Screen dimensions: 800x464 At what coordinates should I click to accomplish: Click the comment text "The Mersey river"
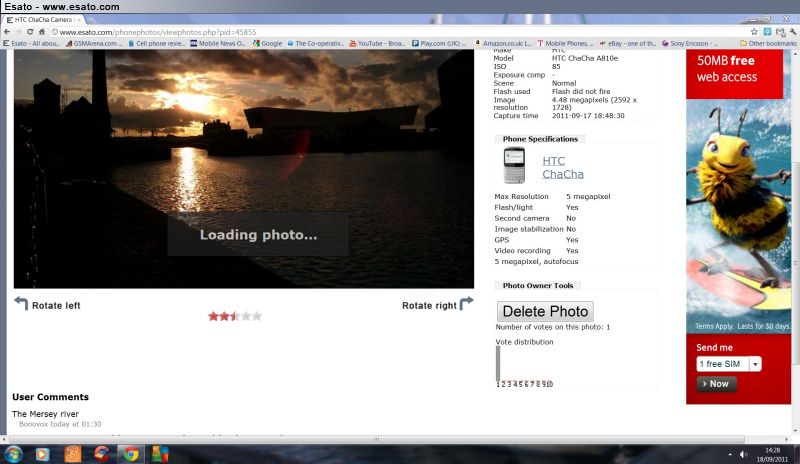pyautogui.click(x=45, y=414)
